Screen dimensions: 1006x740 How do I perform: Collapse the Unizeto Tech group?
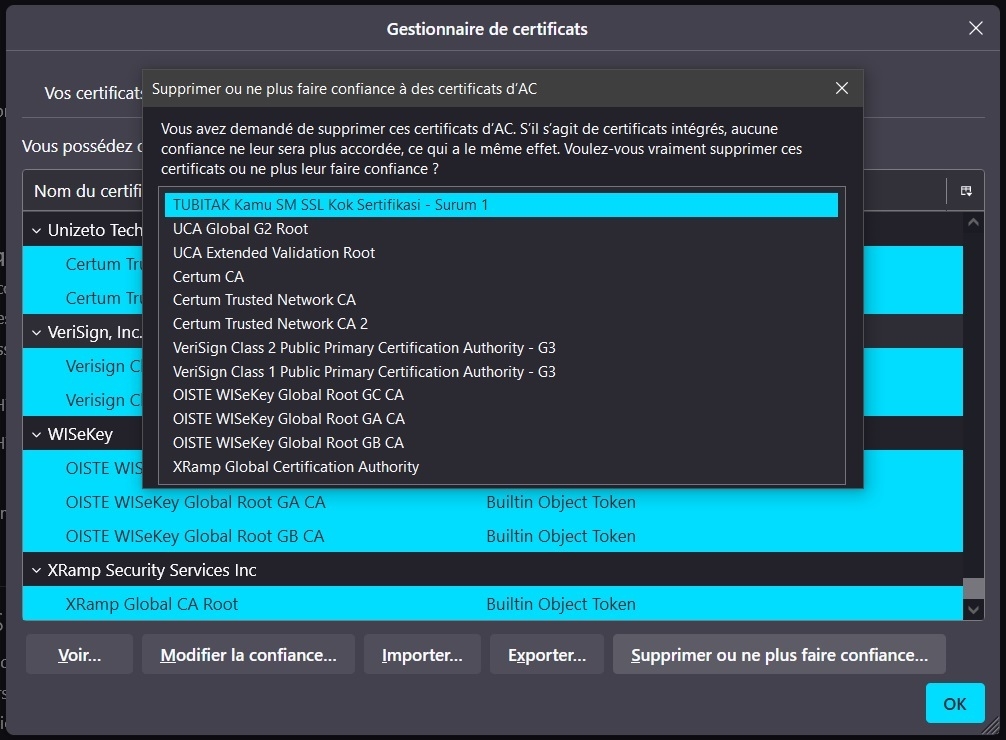37,231
